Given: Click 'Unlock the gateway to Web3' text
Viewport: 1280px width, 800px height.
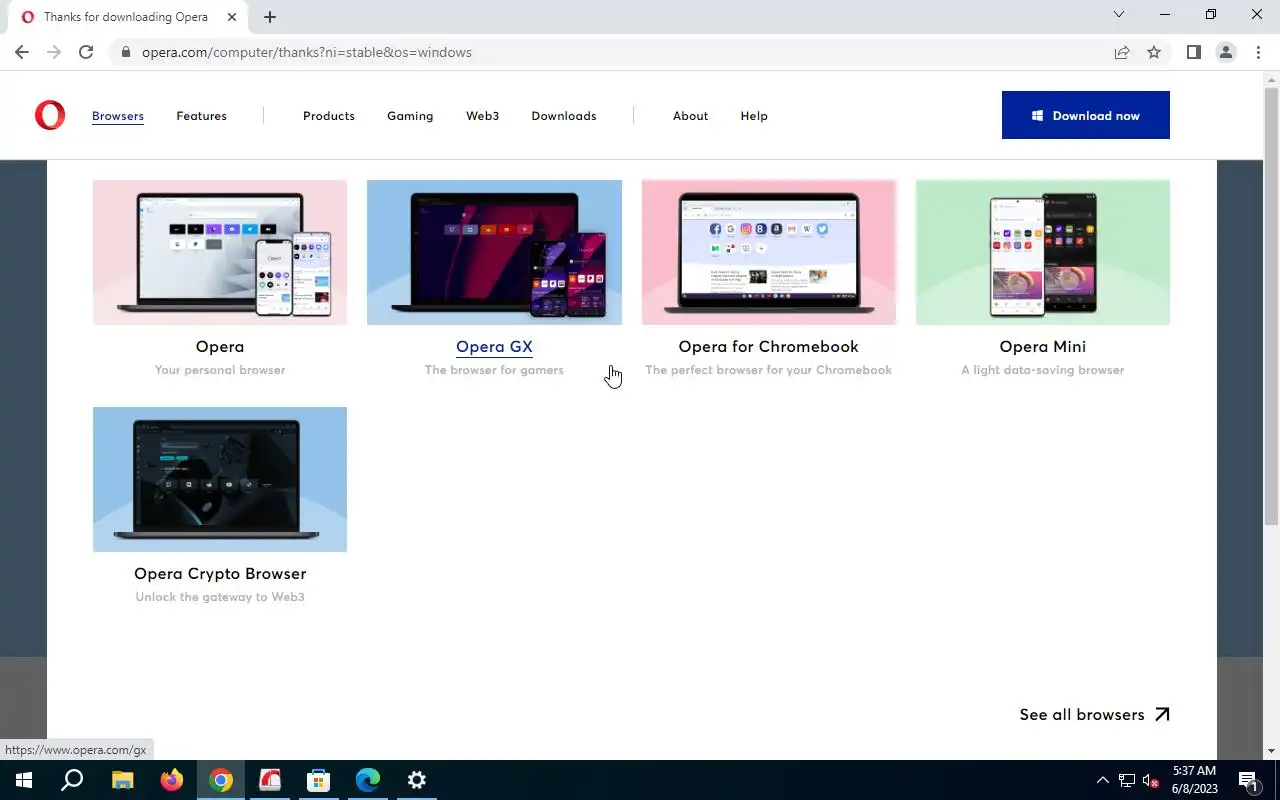Looking at the screenshot, I should click(220, 597).
